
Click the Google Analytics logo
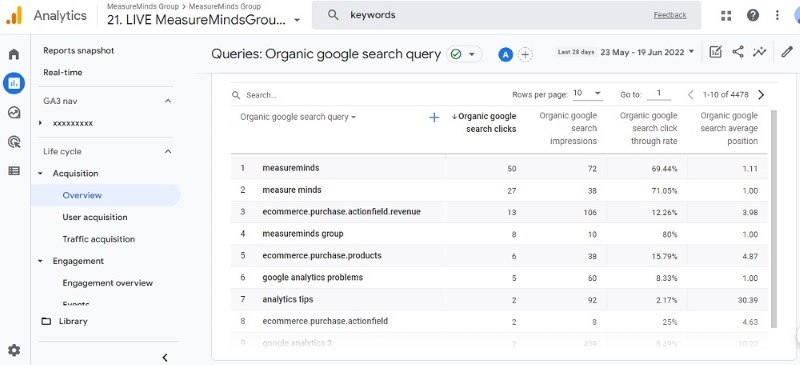14,16
